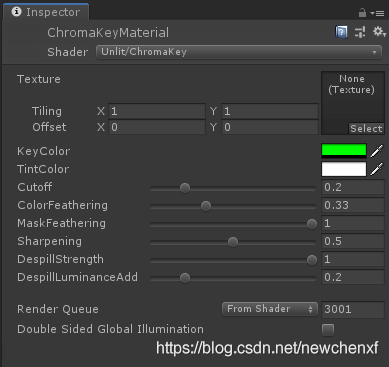The height and width of the screenshot is (367, 389).
Task: Click the Texture property label
Action: [39, 79]
